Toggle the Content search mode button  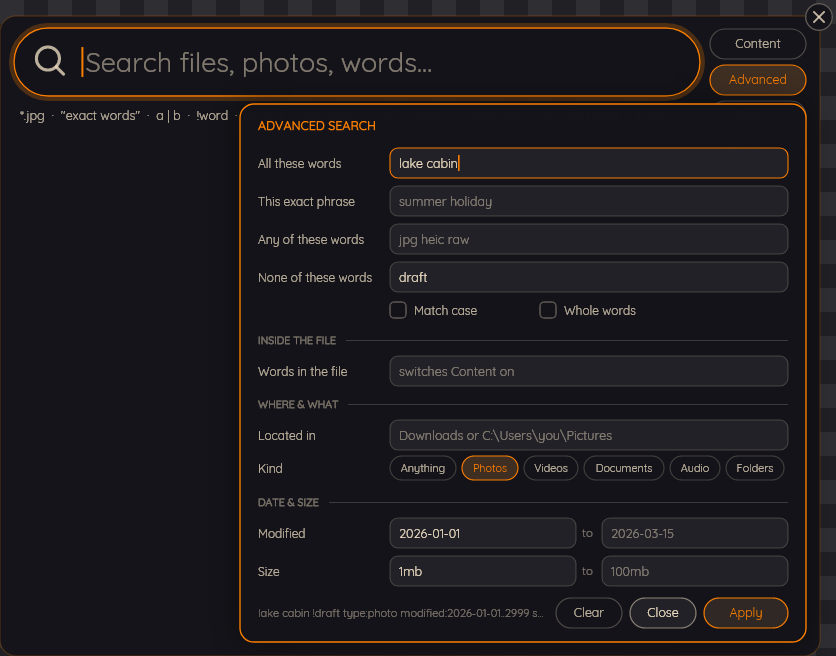[757, 44]
